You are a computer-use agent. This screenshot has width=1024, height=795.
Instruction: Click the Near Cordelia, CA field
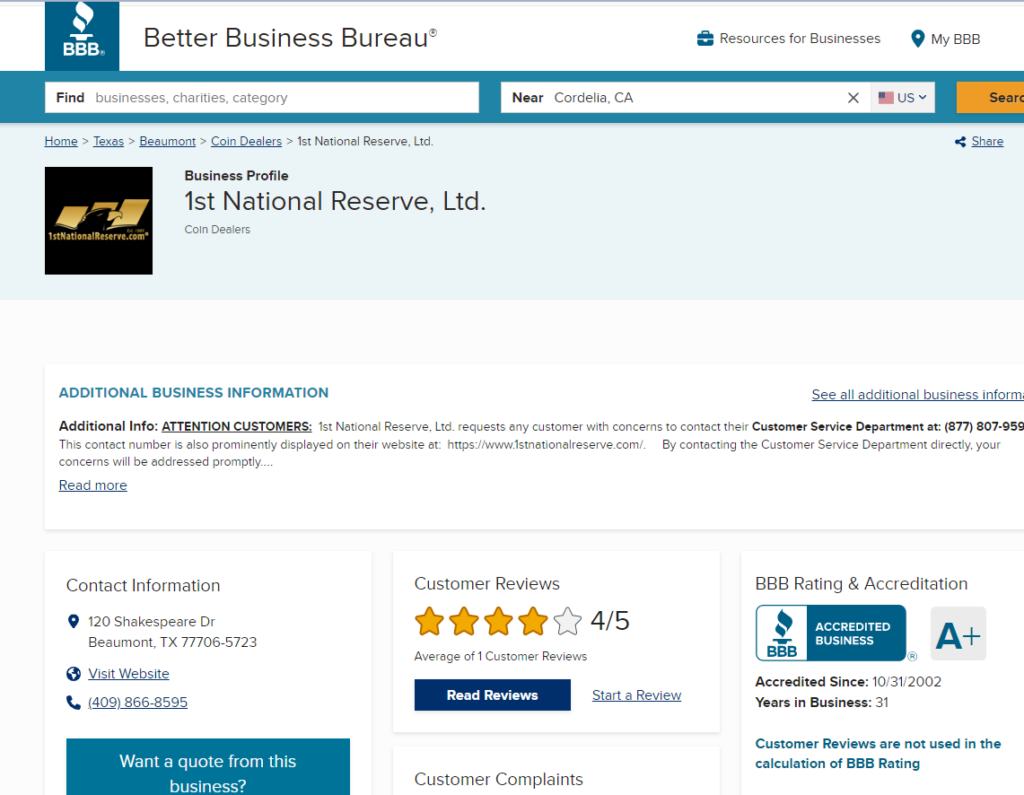tap(684, 97)
